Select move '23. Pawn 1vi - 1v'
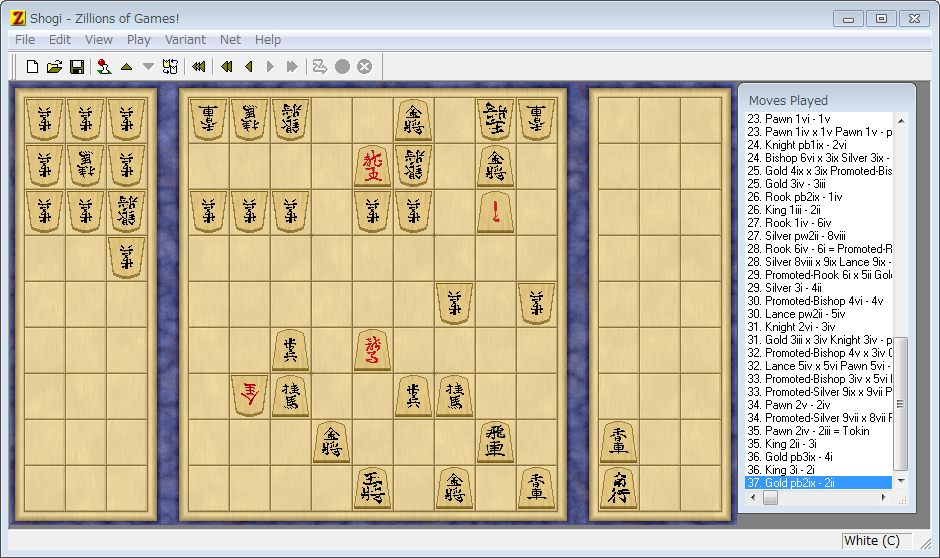 pos(818,119)
